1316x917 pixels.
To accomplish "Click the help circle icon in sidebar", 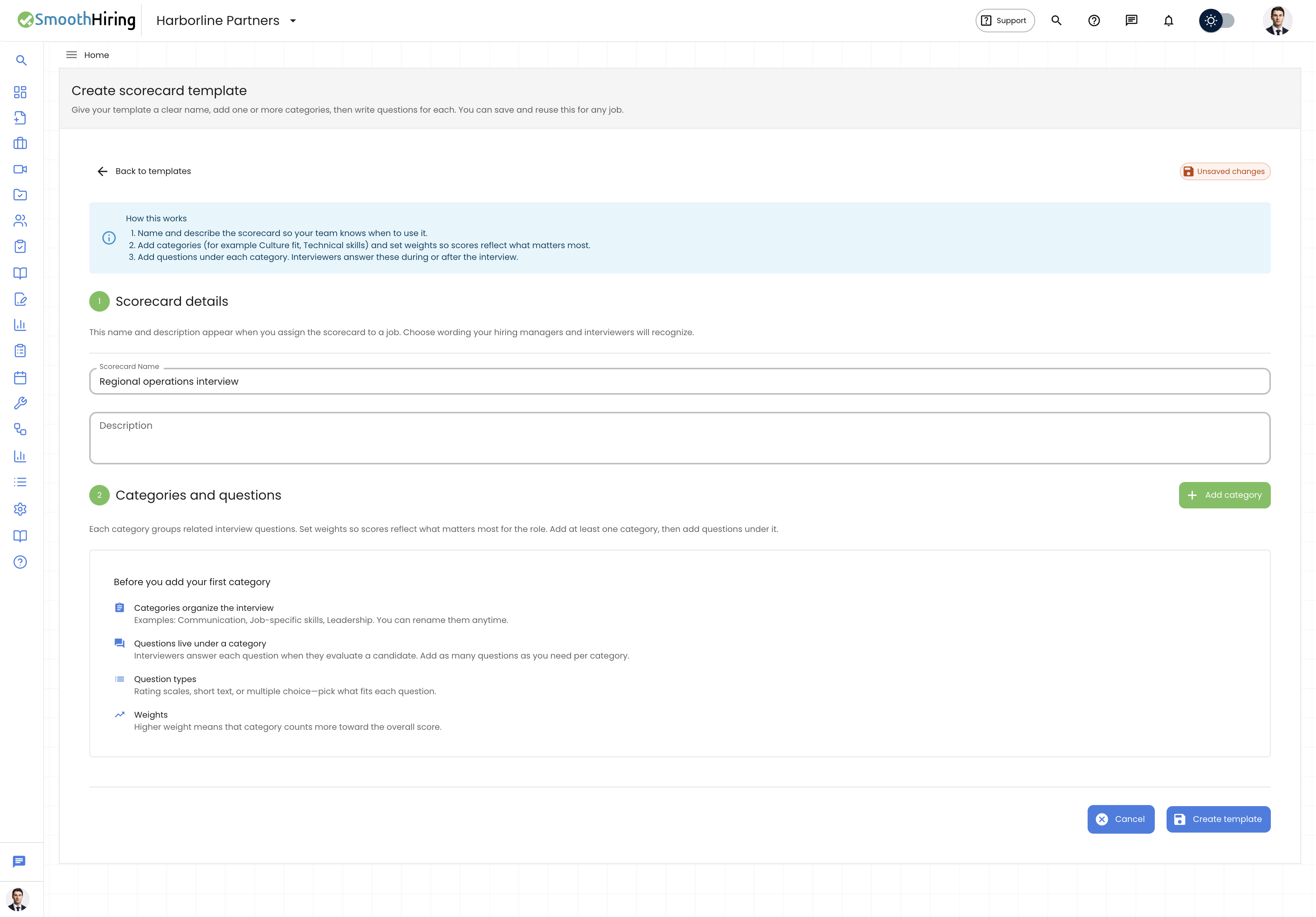I will (20, 562).
